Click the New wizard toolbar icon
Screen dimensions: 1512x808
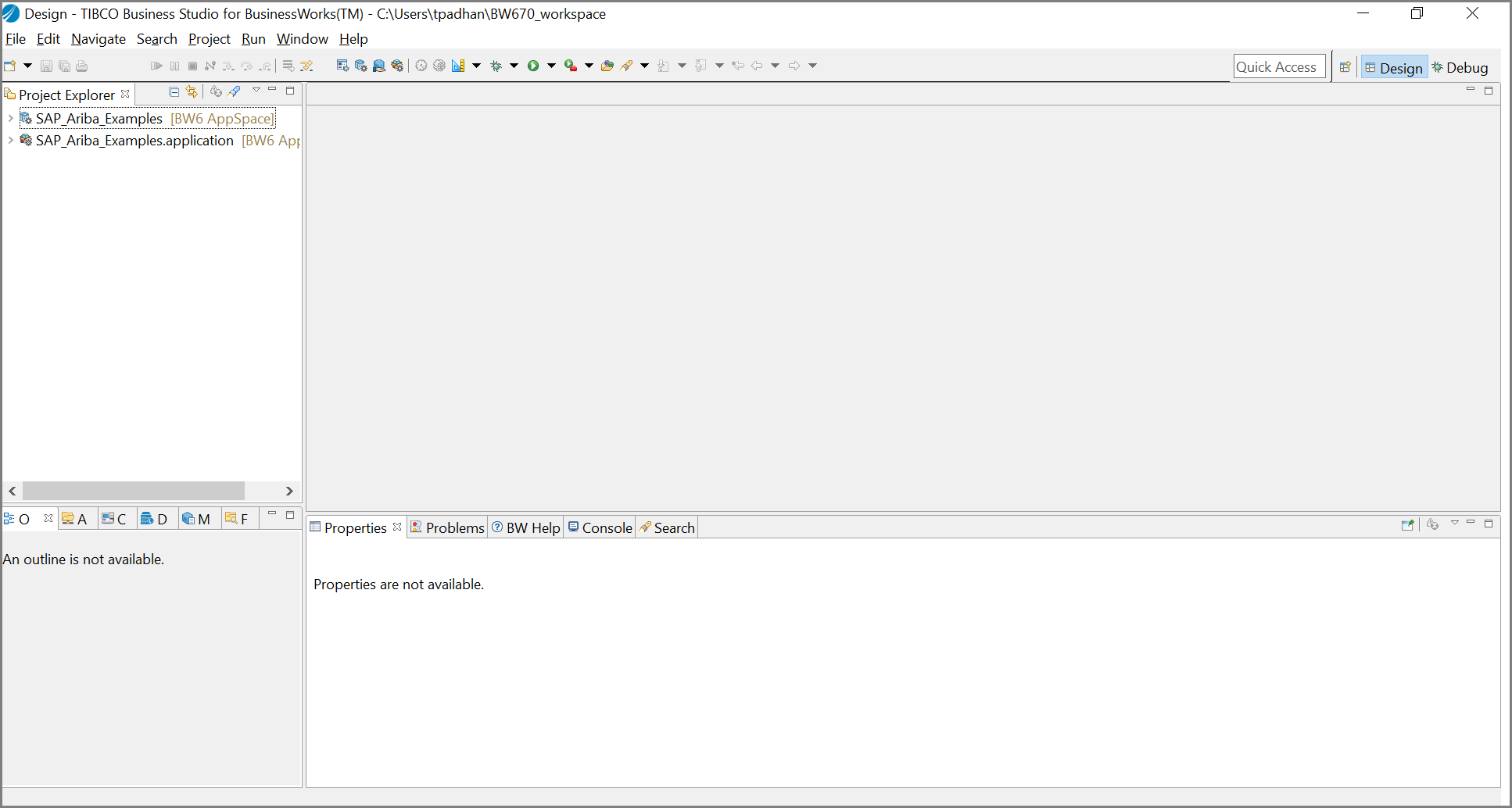(10, 66)
